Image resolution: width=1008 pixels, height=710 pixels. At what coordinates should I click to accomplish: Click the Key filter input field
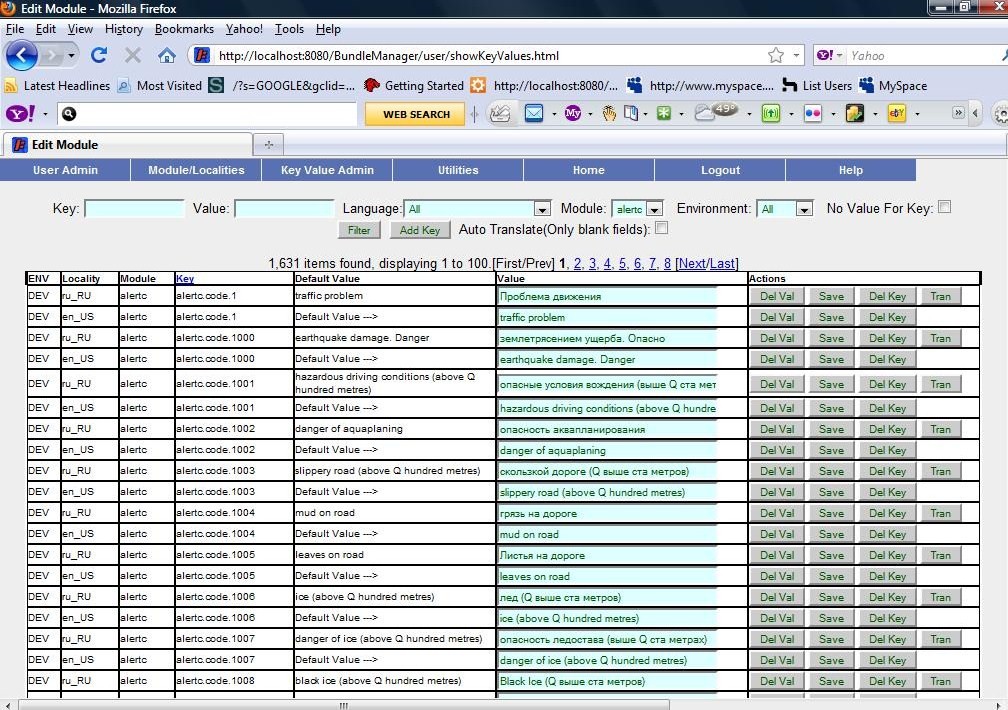click(134, 209)
